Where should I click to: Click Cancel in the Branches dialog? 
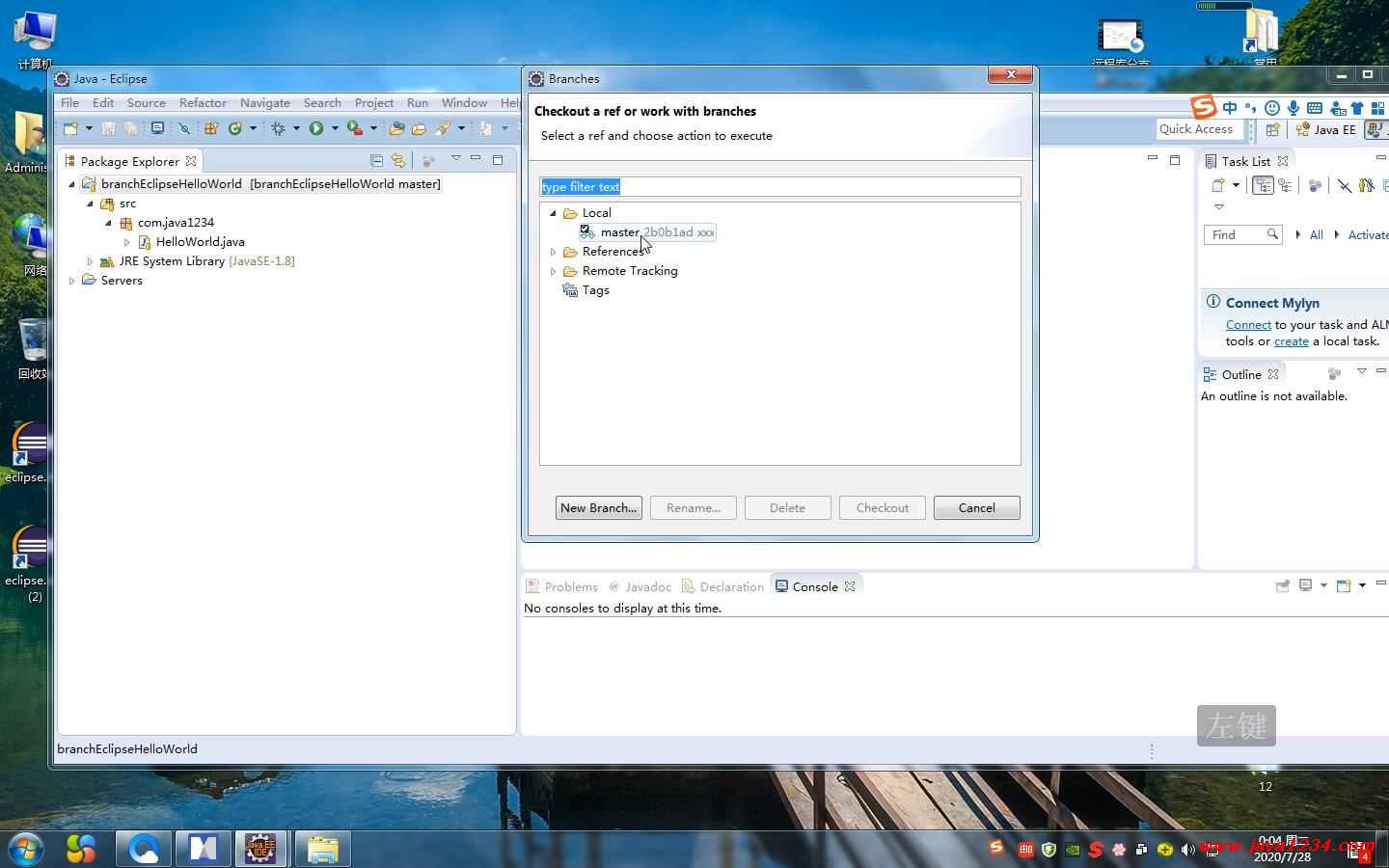tap(976, 508)
